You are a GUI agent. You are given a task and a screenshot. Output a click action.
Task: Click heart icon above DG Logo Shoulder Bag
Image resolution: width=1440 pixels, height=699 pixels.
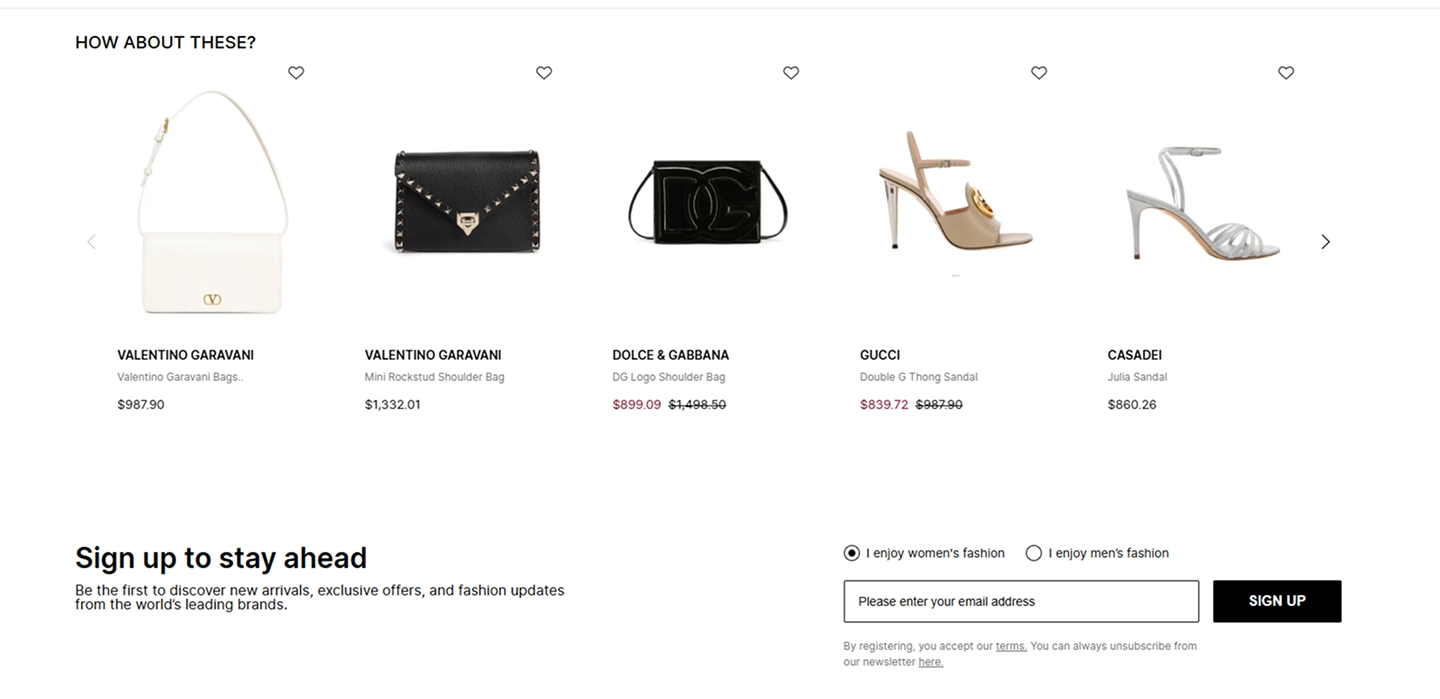pos(791,73)
